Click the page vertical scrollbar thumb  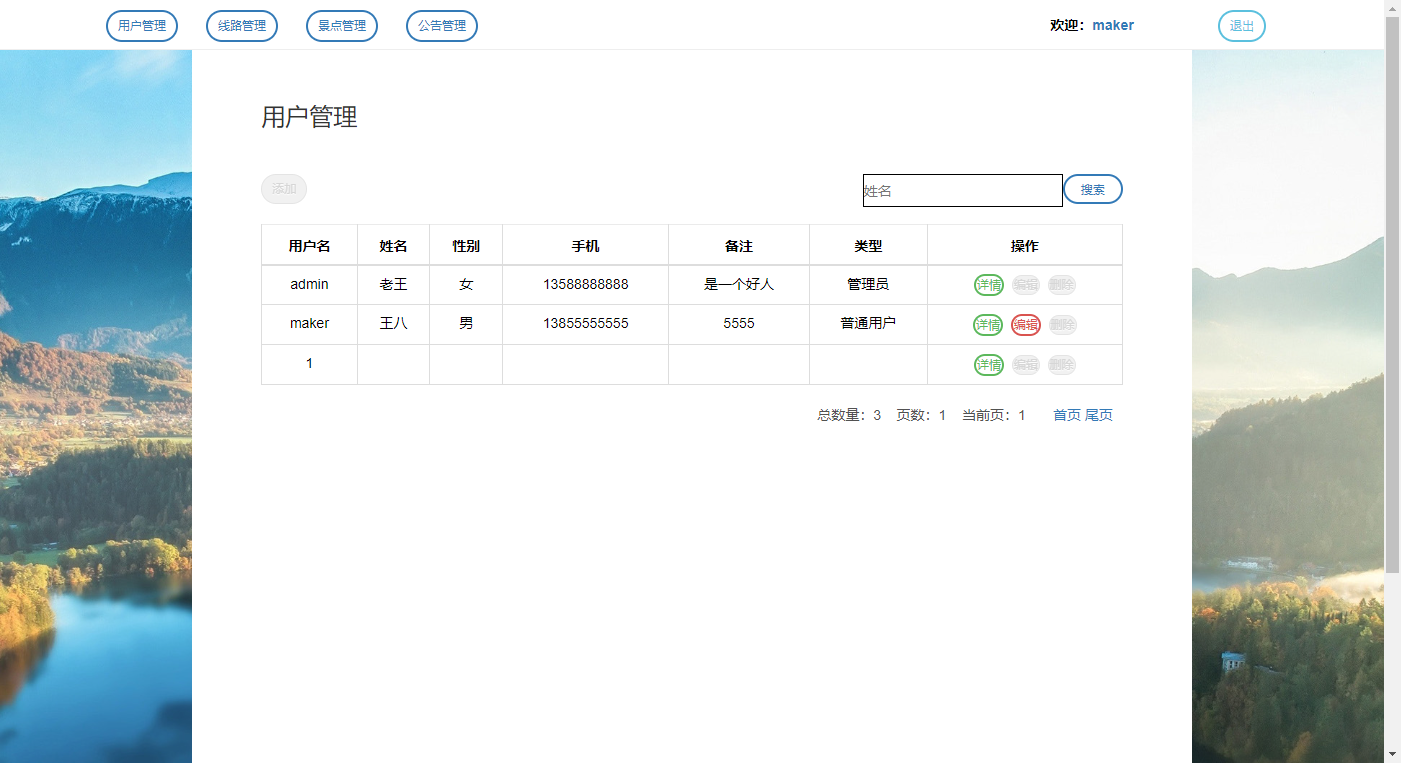coord(1392,295)
